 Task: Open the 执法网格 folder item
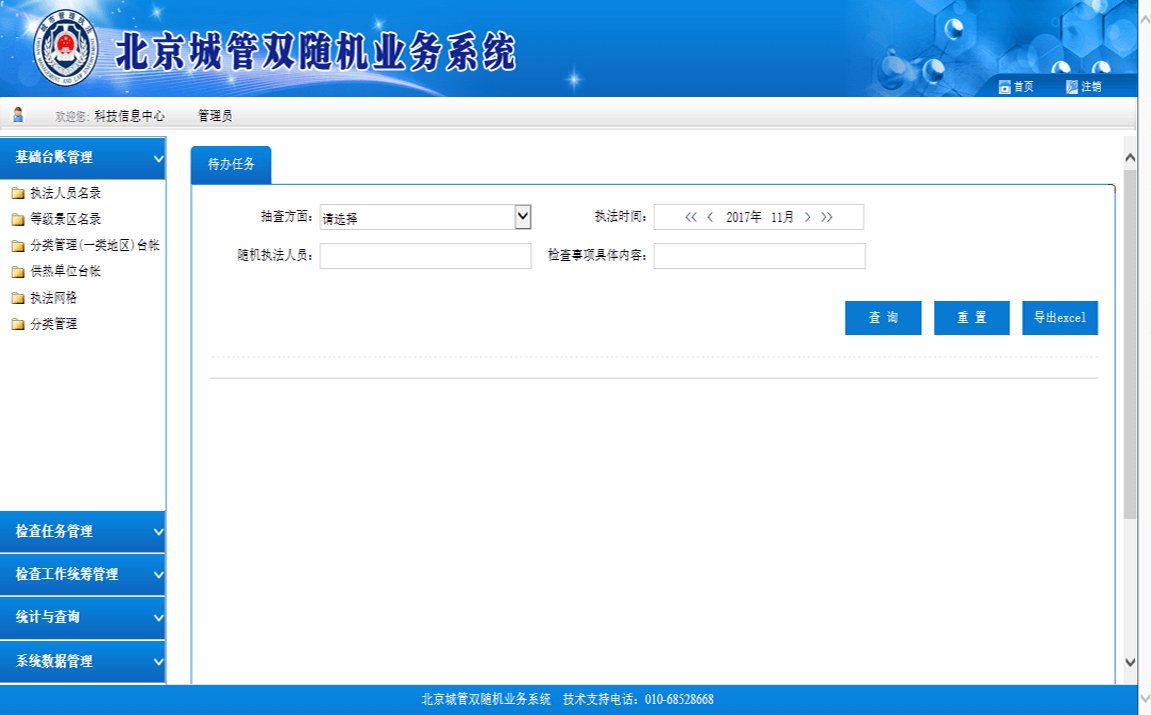(53, 298)
